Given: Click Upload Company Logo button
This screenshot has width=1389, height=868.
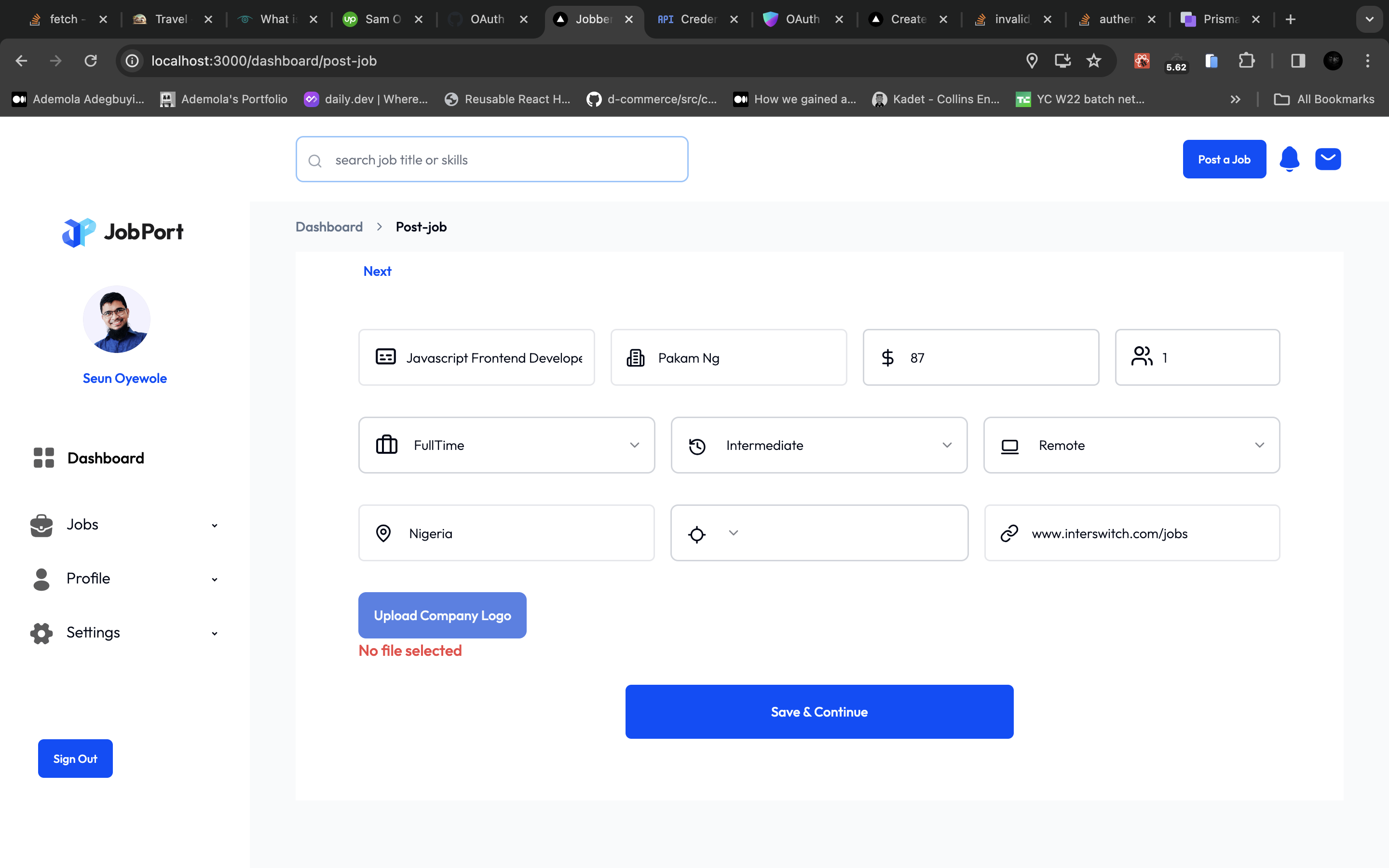Looking at the screenshot, I should (x=442, y=615).
